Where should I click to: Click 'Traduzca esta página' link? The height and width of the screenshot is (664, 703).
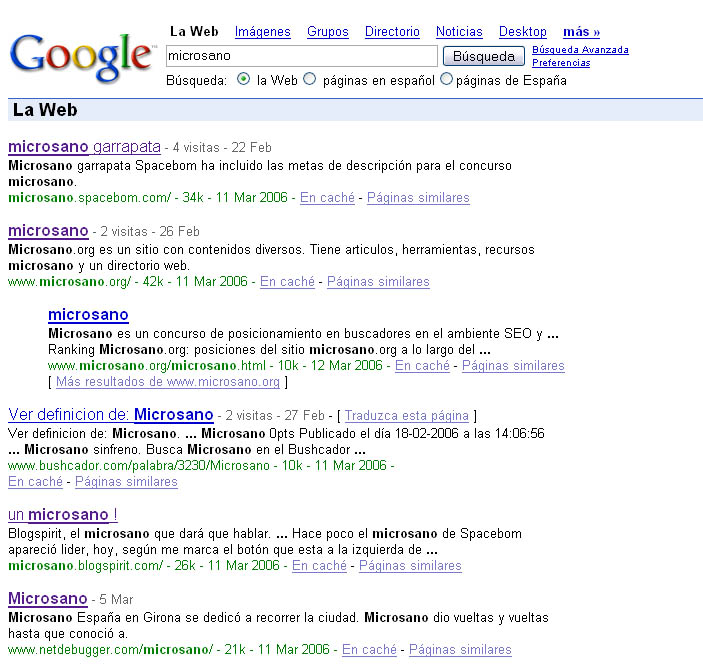point(407,416)
